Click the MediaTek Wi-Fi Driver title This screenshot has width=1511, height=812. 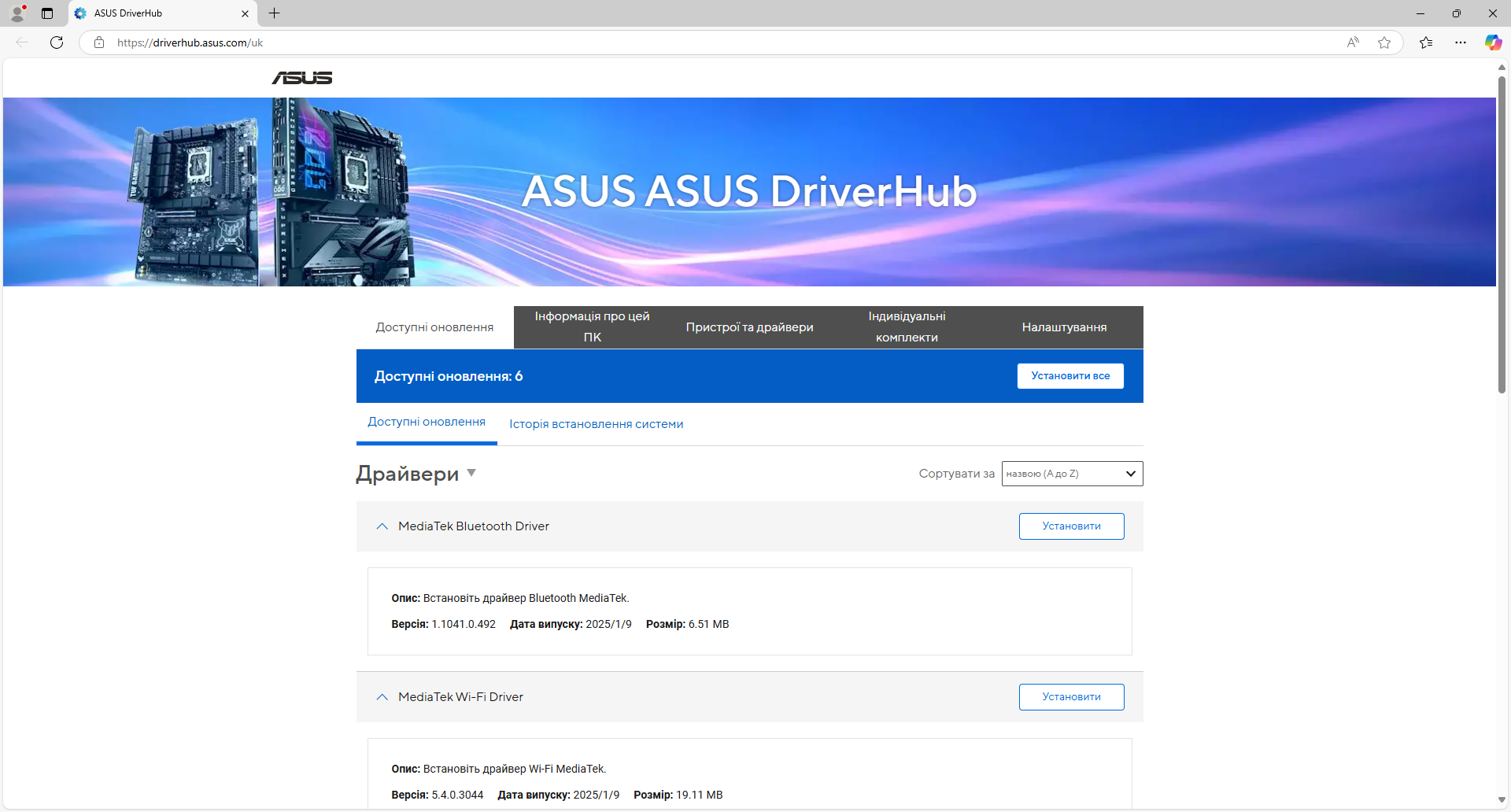click(x=460, y=697)
